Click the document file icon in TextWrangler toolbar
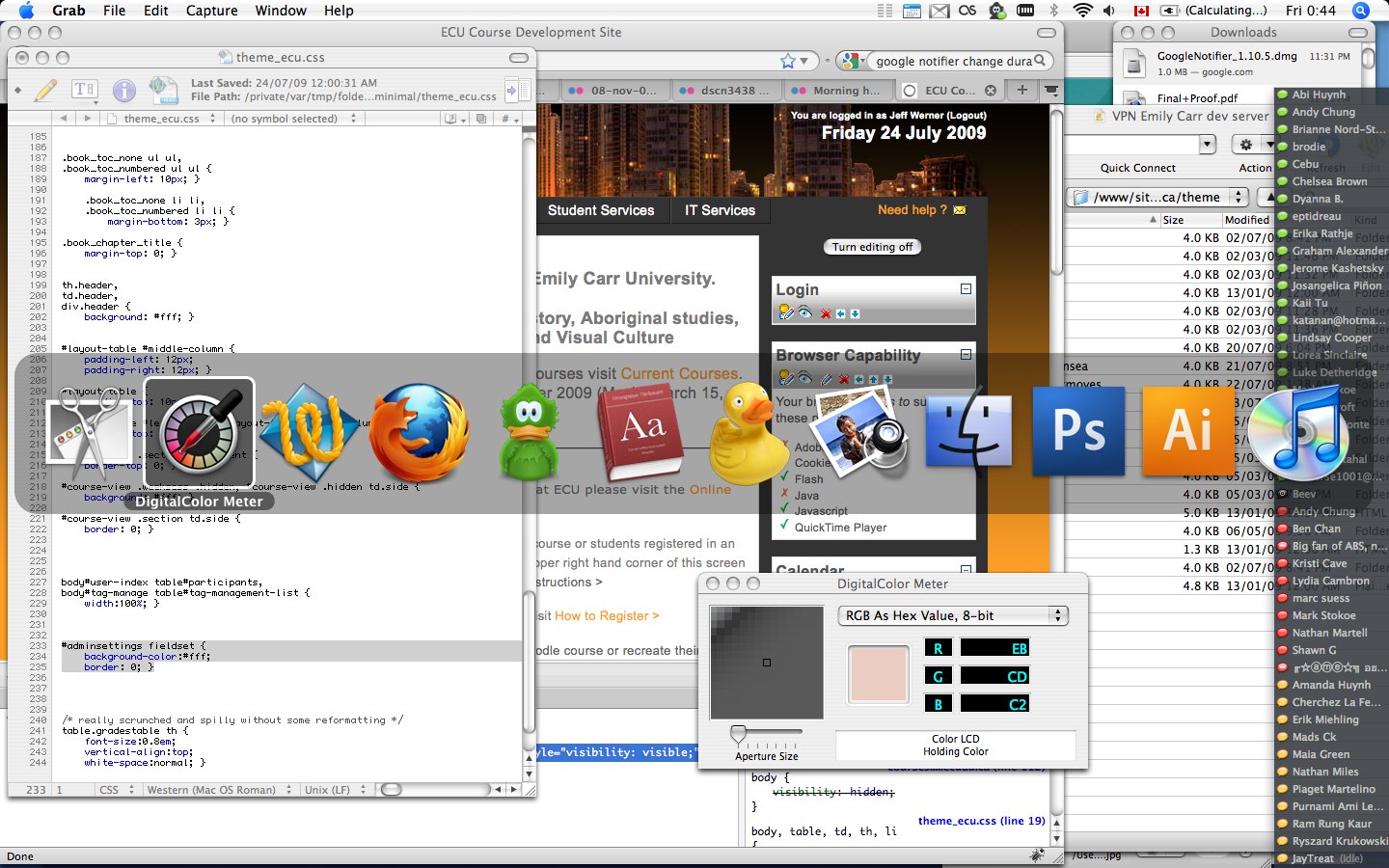Viewport: 1389px width, 868px height. [x=164, y=91]
